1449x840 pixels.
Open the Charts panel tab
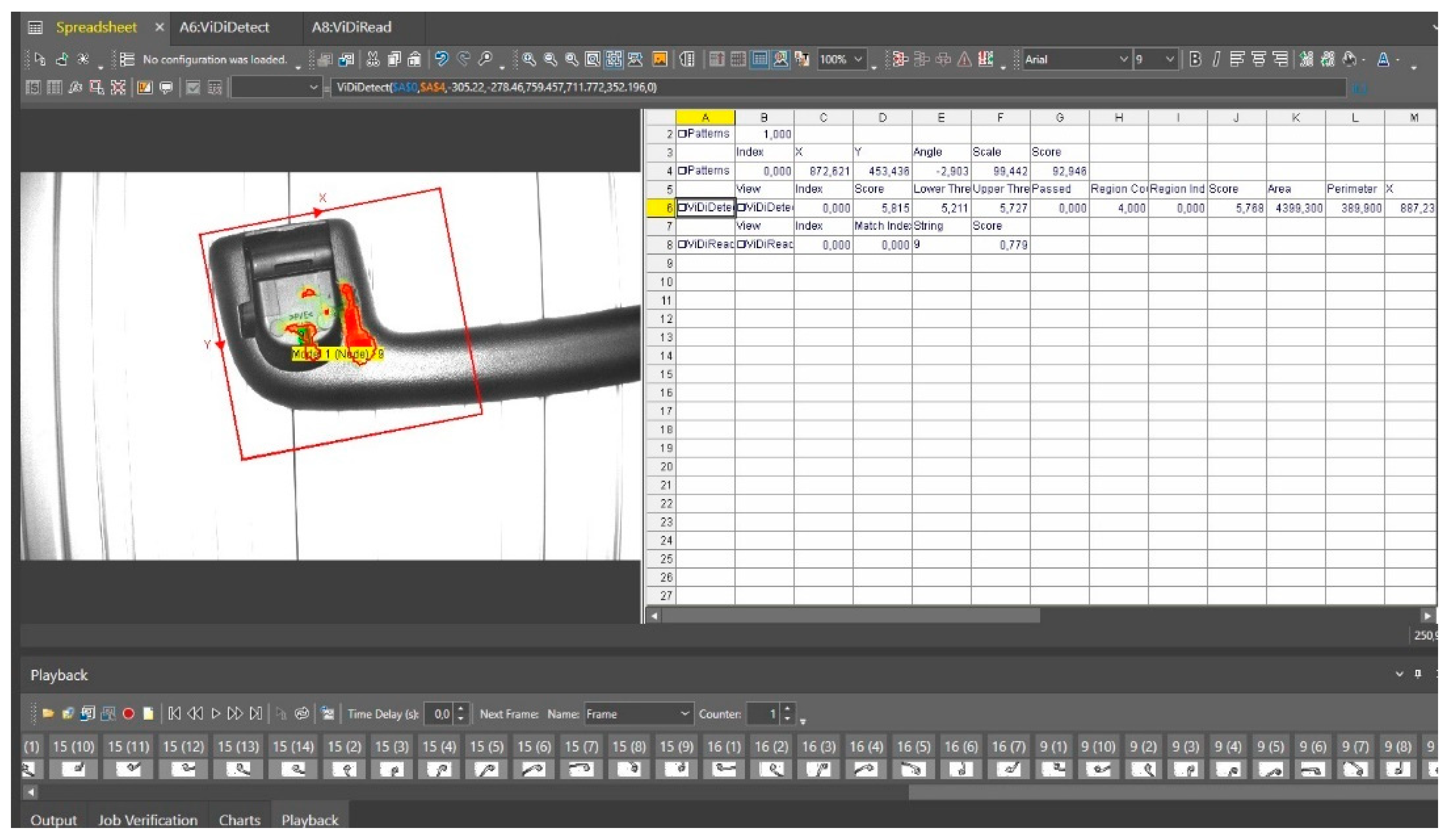[x=239, y=820]
